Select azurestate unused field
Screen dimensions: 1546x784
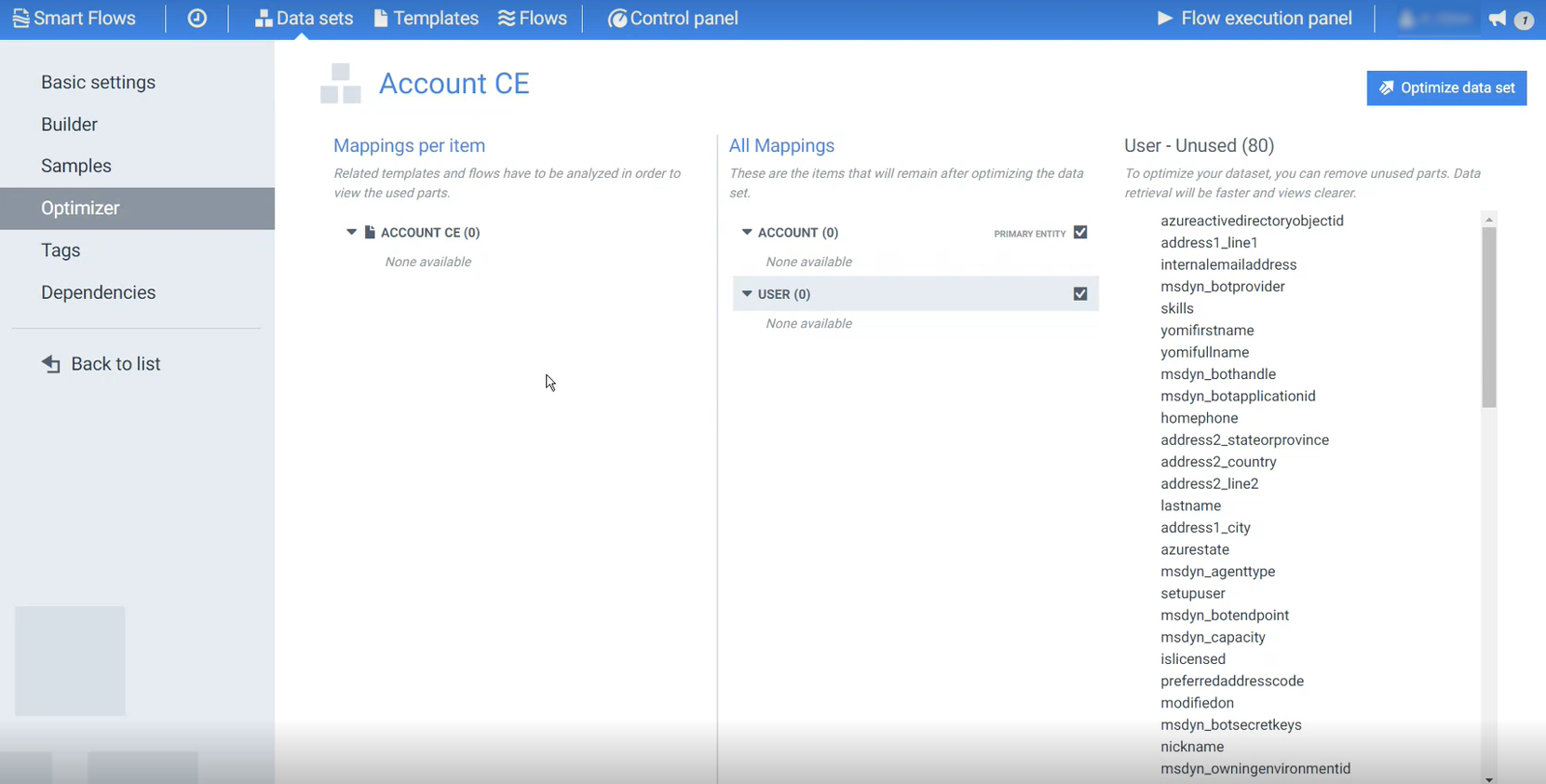[x=1195, y=549]
